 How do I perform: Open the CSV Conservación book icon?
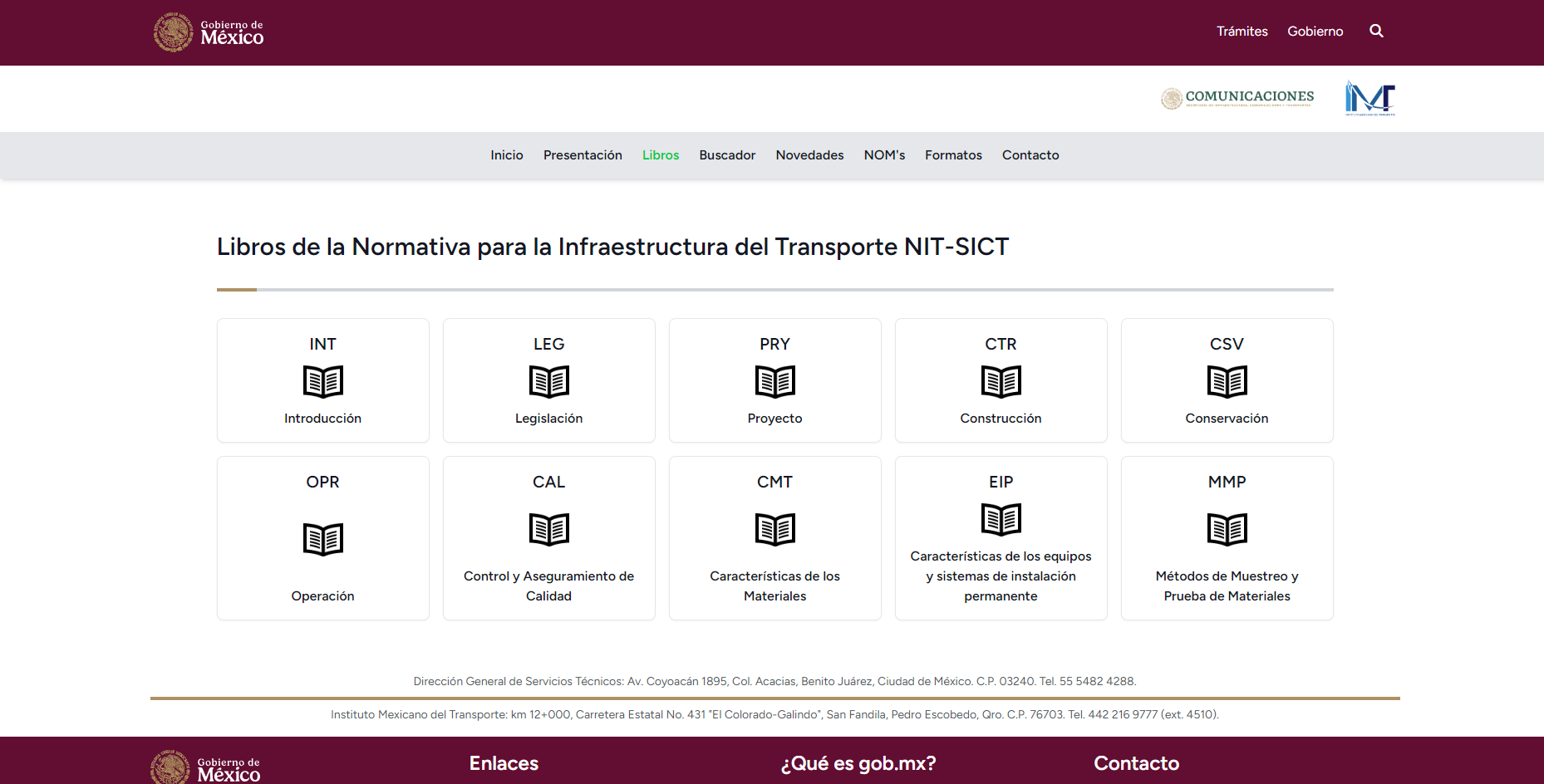coord(1227,382)
